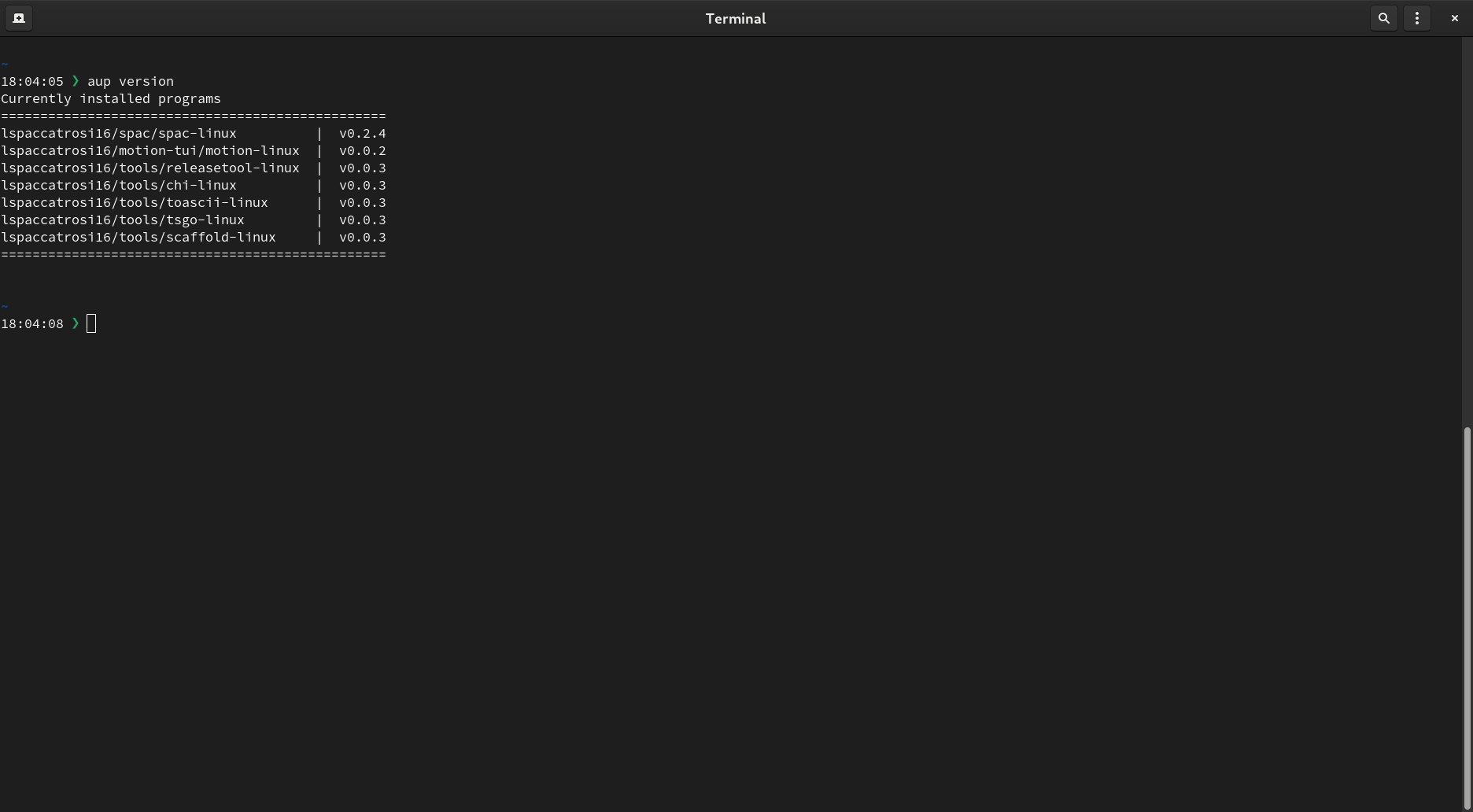Click the tools/releasetool-linux program row

(x=194, y=168)
